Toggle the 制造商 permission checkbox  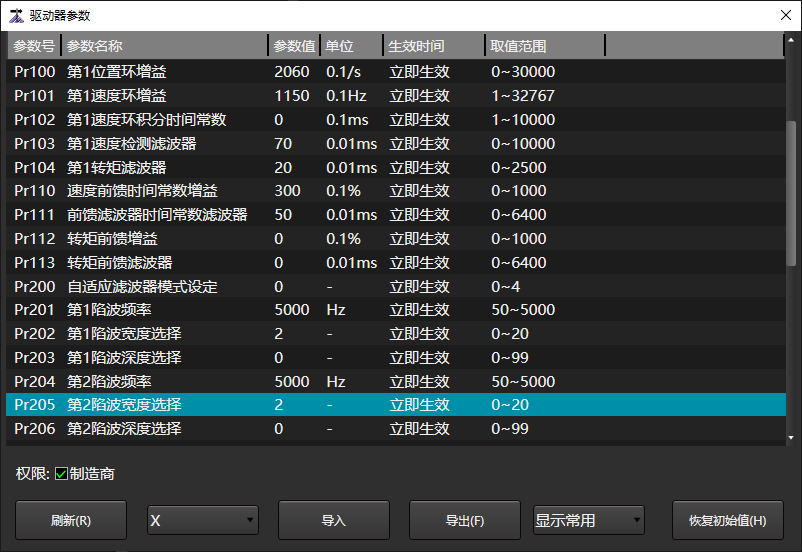pyautogui.click(x=61, y=474)
